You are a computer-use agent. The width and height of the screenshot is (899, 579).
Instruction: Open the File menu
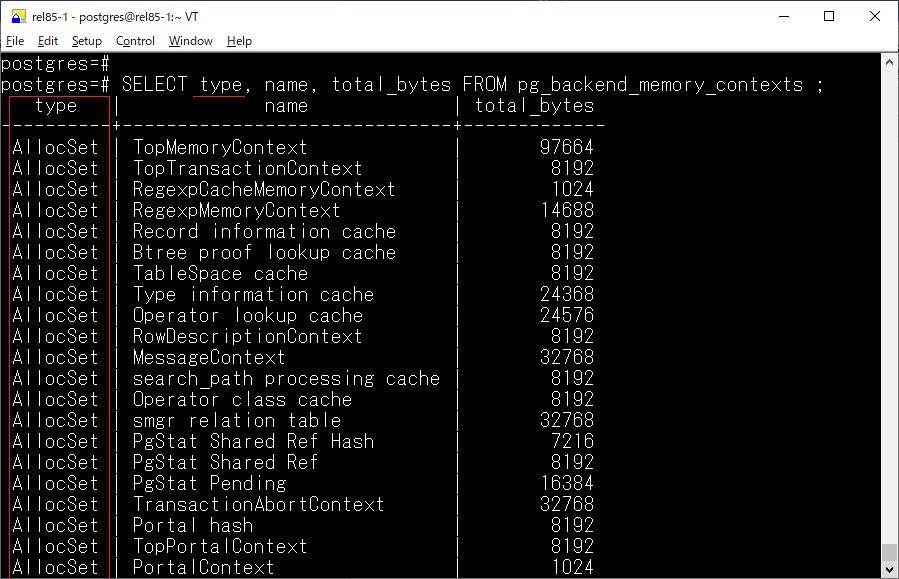pos(15,41)
